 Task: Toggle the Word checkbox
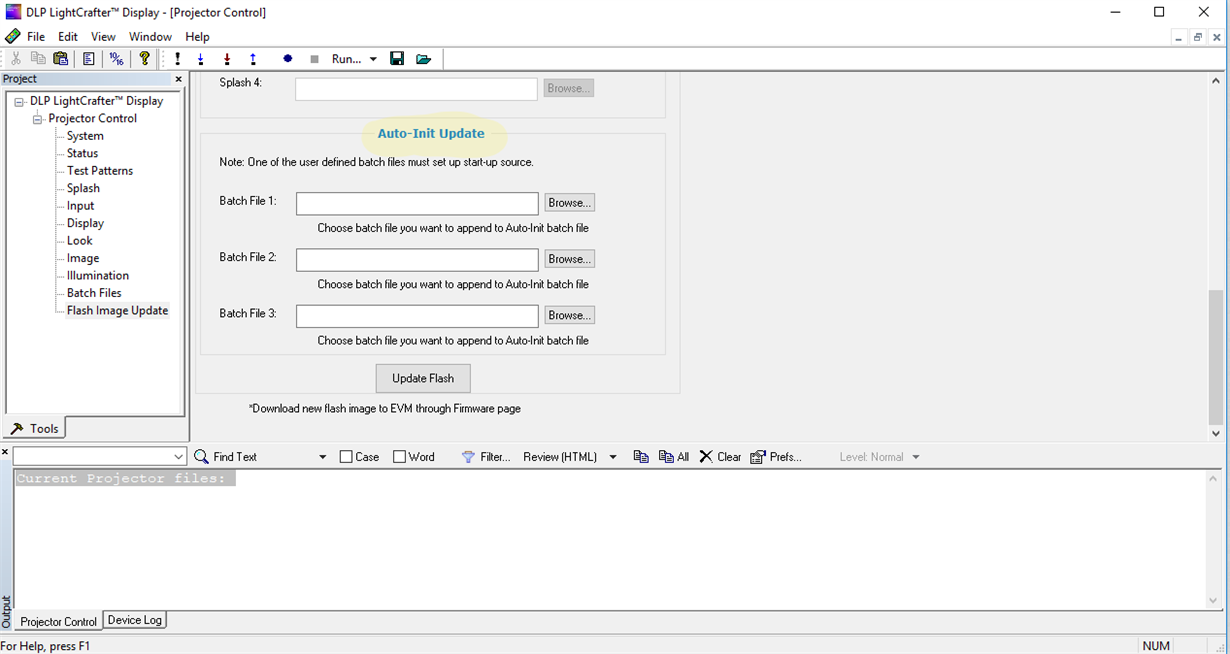(x=399, y=457)
